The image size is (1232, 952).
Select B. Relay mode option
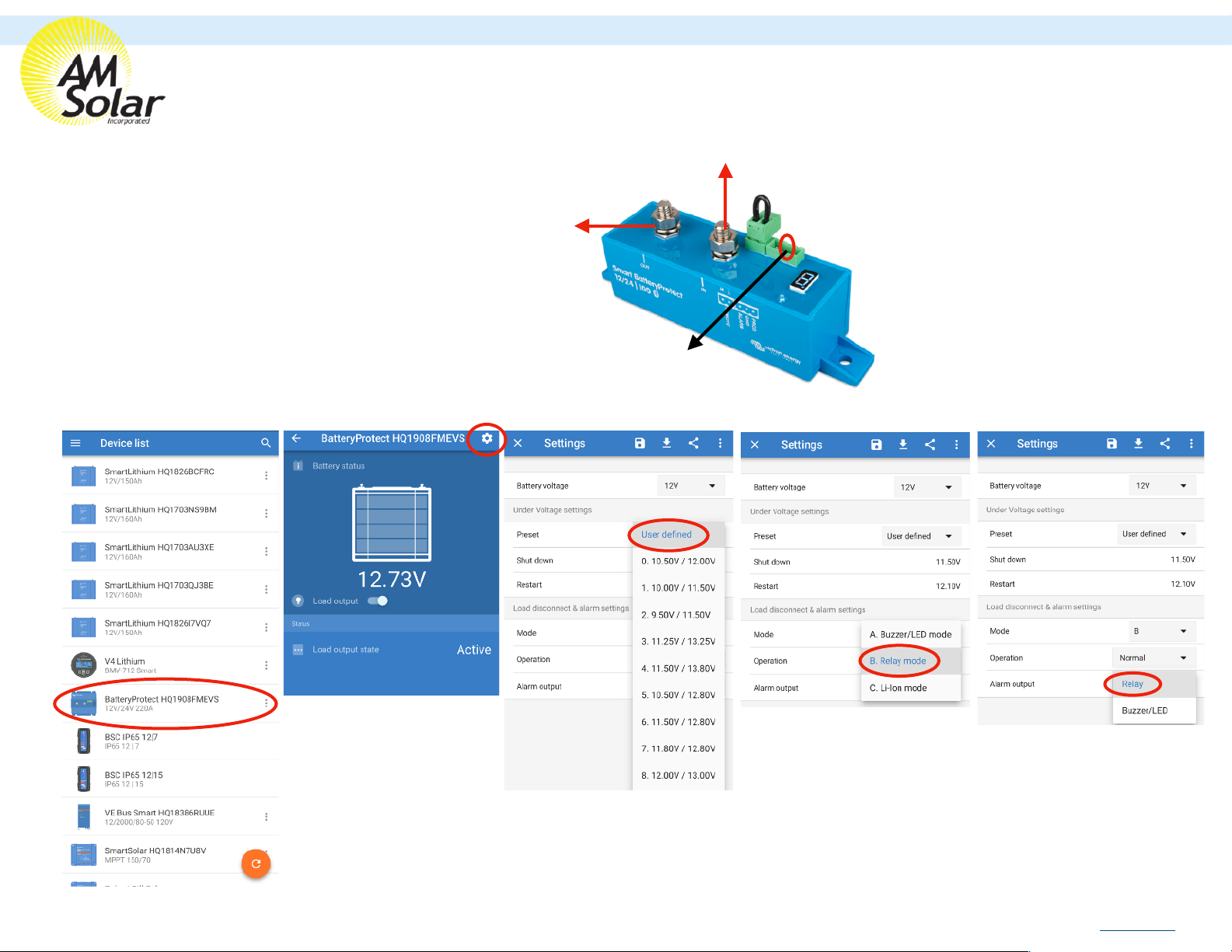[x=911, y=661]
